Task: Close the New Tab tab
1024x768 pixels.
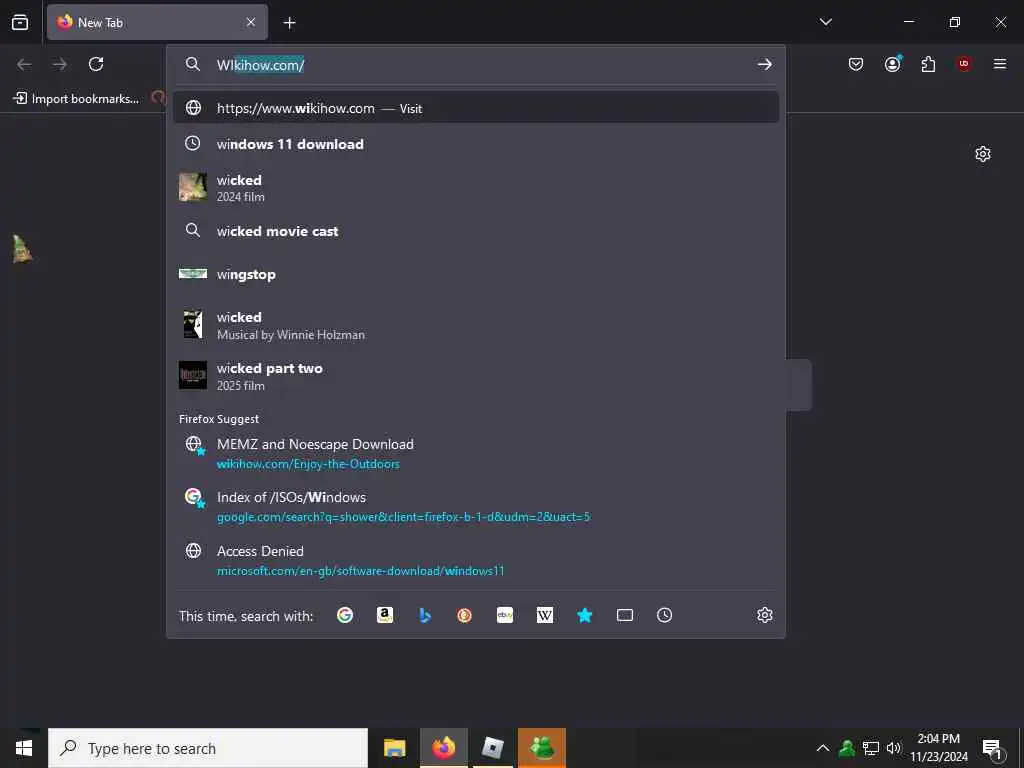Action: (x=251, y=22)
